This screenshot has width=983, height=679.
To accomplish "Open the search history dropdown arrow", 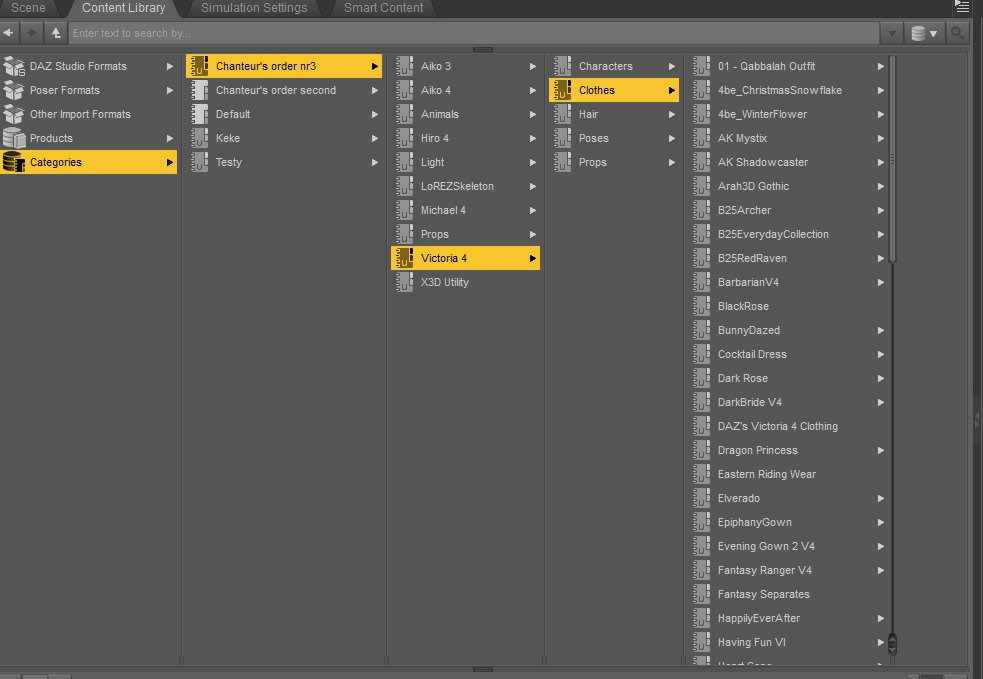I will point(891,33).
